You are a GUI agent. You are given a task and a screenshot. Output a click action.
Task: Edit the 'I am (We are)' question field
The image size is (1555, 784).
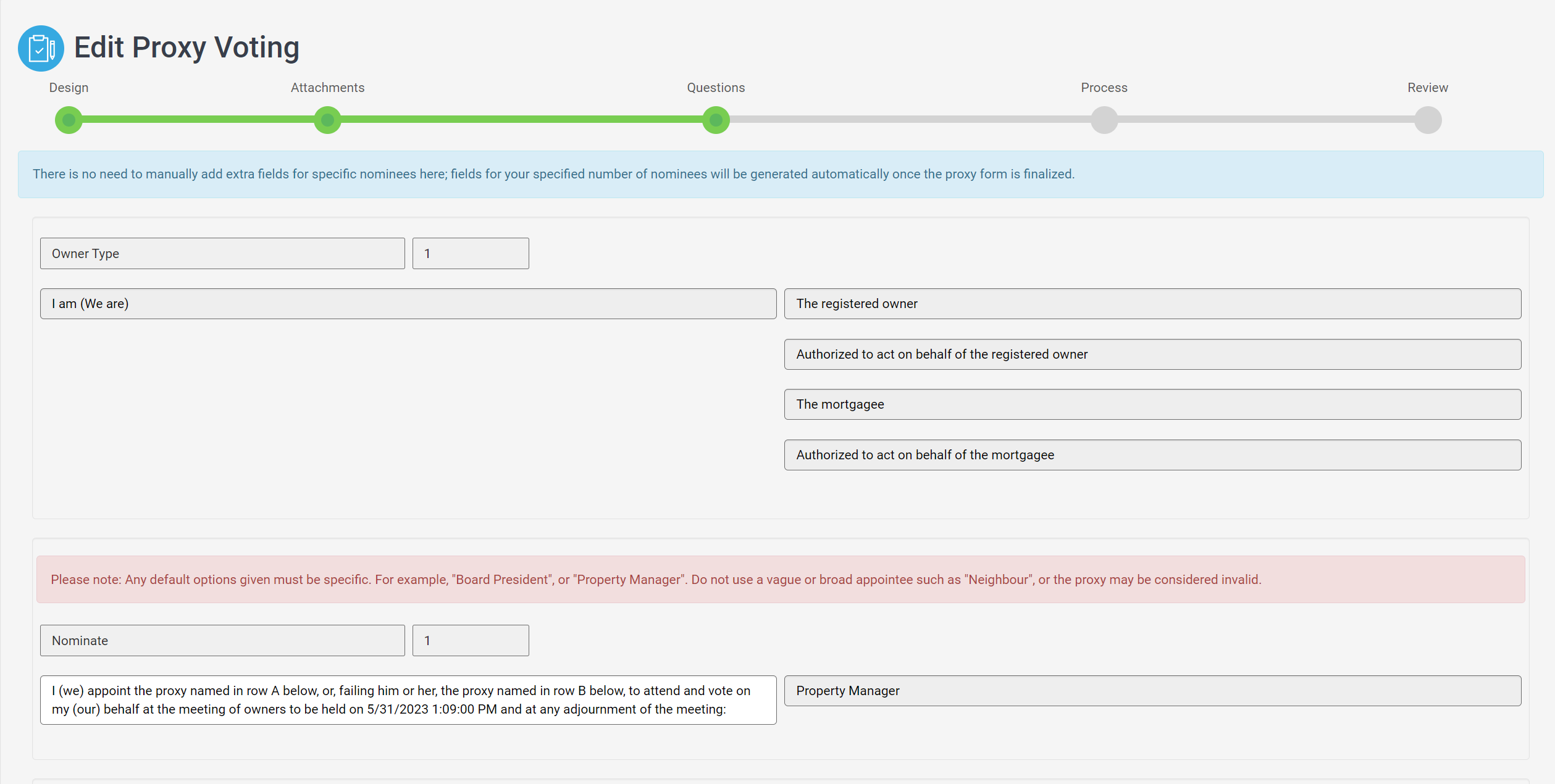click(408, 304)
